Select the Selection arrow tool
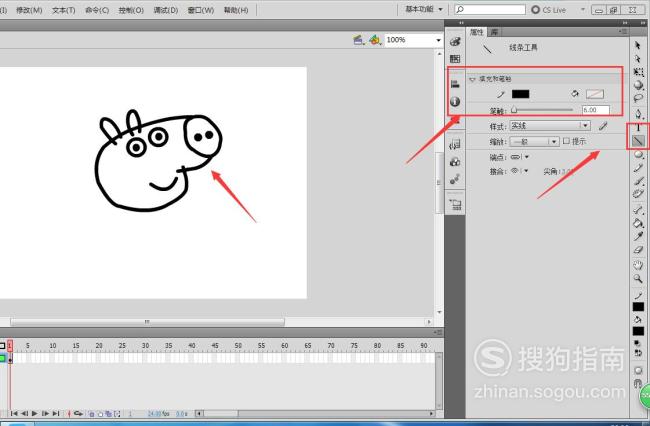The image size is (650, 426). click(x=638, y=46)
